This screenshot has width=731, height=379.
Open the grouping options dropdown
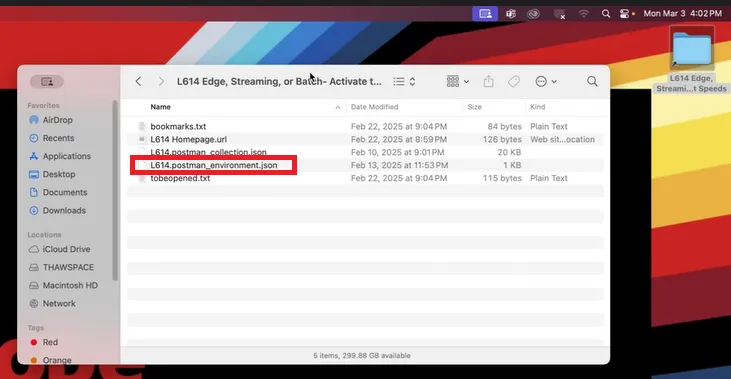[x=457, y=82]
